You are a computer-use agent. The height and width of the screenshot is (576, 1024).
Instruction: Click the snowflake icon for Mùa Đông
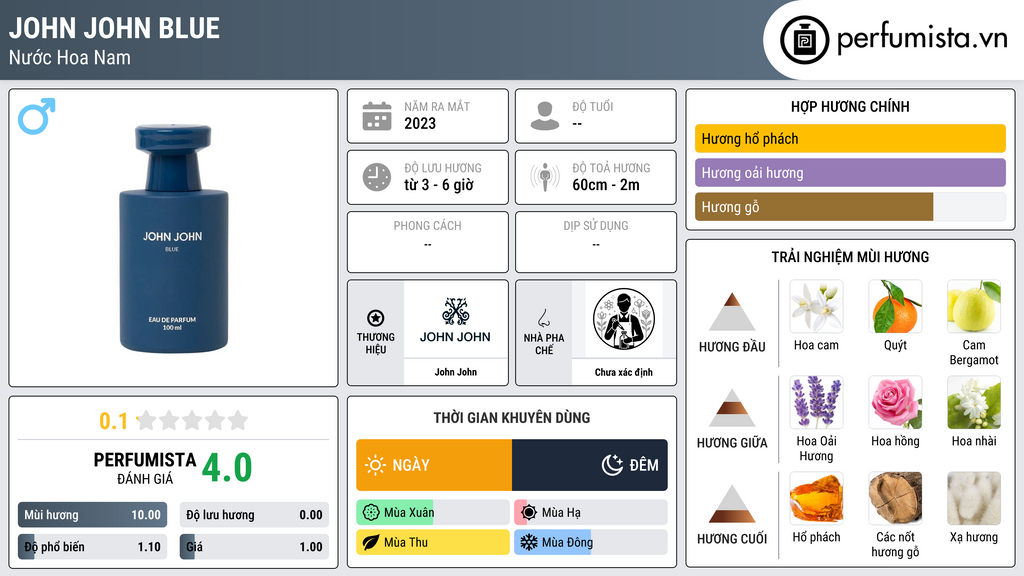pos(529,542)
